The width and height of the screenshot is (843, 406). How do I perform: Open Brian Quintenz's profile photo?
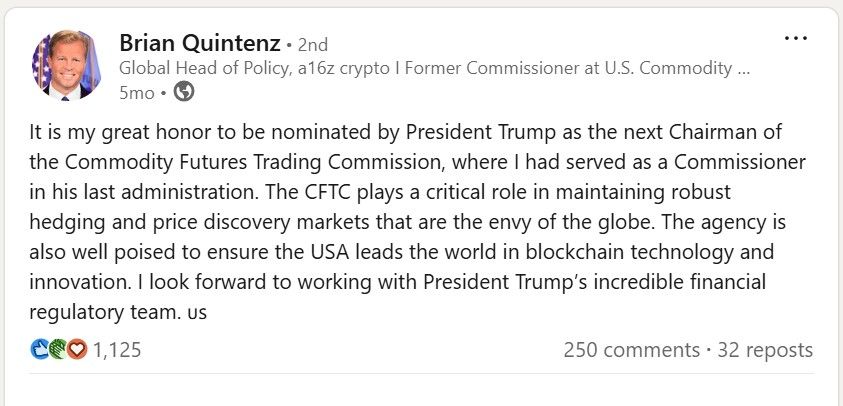click(x=66, y=65)
